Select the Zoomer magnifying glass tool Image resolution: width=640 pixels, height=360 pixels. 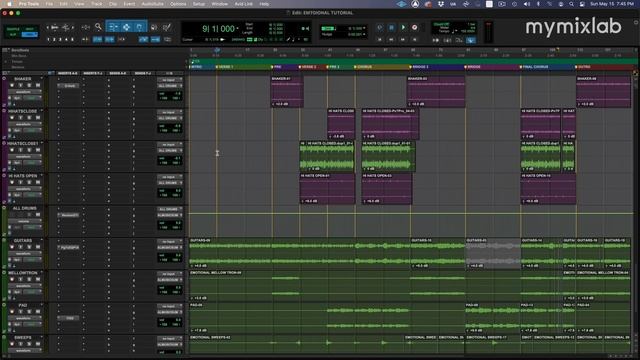point(98,27)
